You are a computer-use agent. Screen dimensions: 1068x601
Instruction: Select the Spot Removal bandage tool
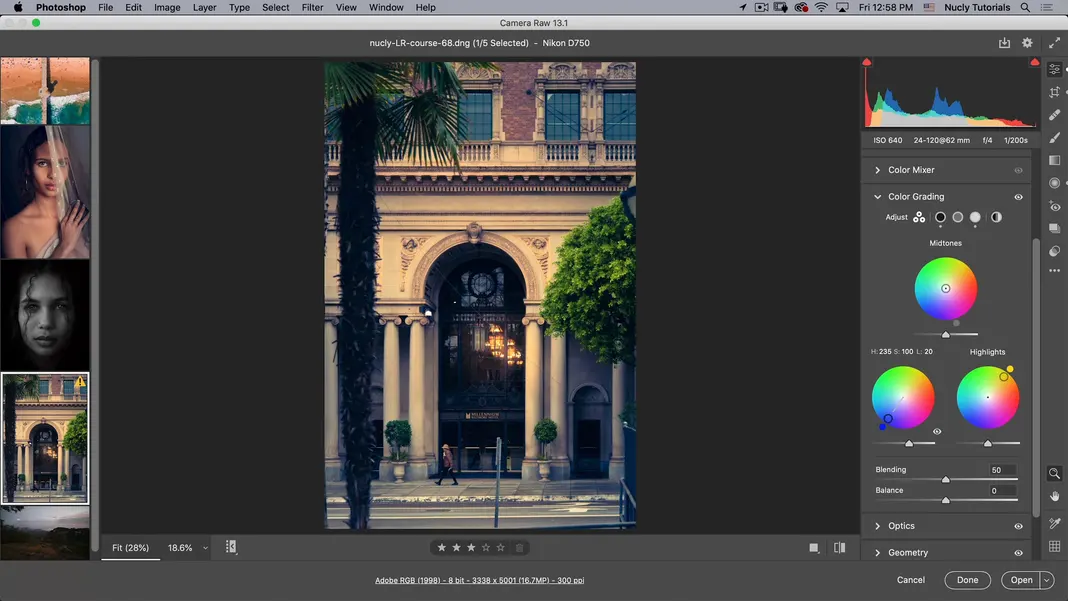coord(1054,114)
